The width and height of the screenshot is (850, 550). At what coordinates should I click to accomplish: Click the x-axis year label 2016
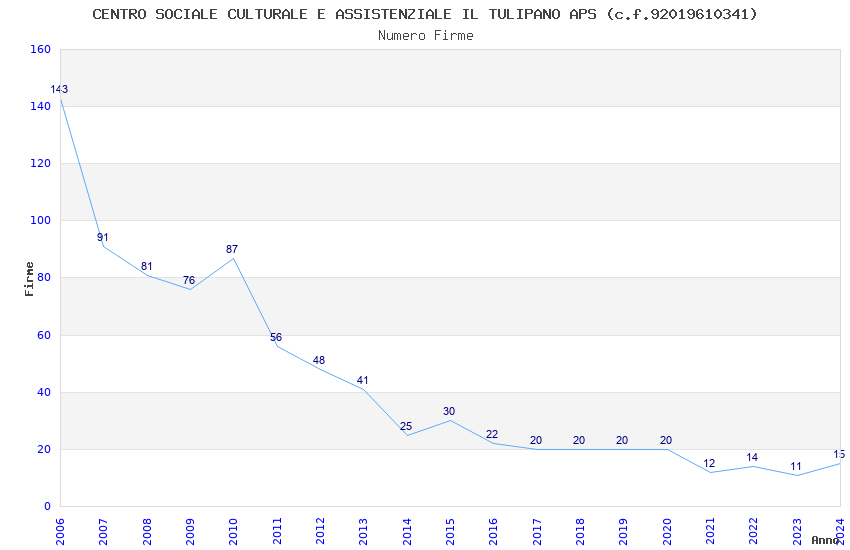(493, 532)
